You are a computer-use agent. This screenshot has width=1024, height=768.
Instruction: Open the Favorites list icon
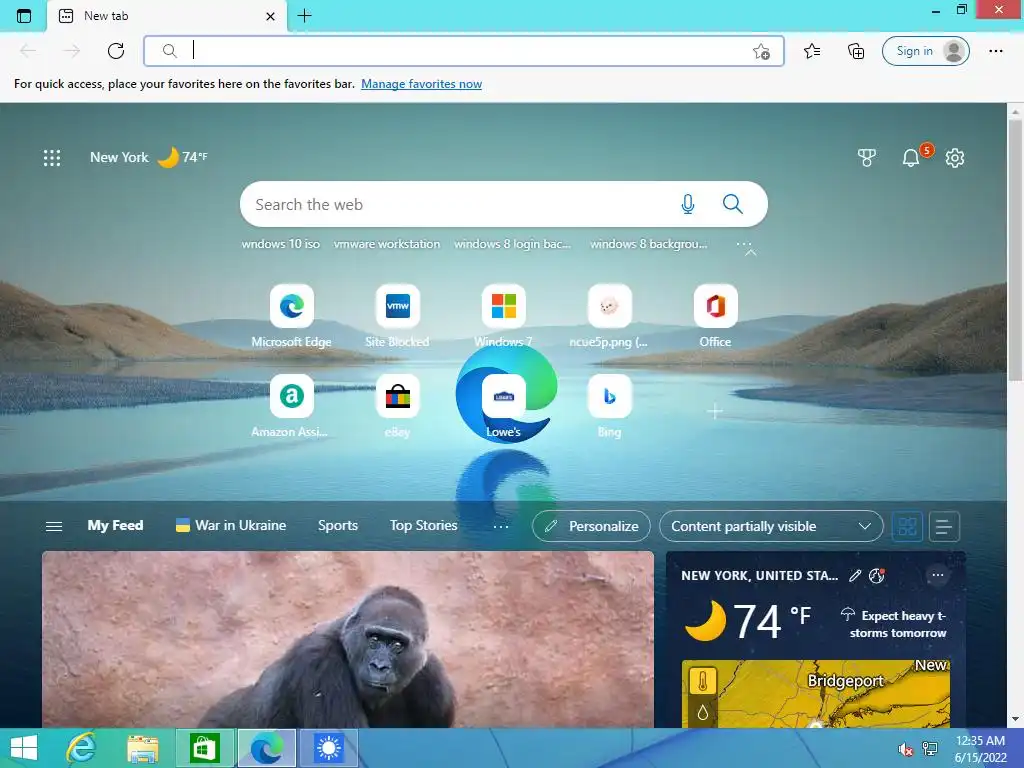tap(812, 51)
